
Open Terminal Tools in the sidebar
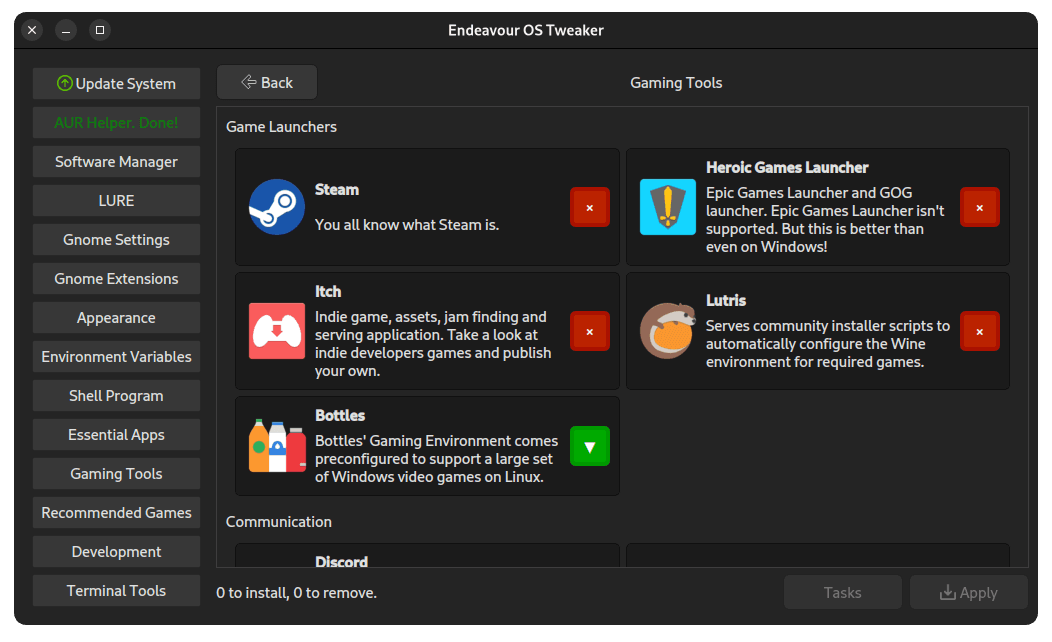point(116,590)
